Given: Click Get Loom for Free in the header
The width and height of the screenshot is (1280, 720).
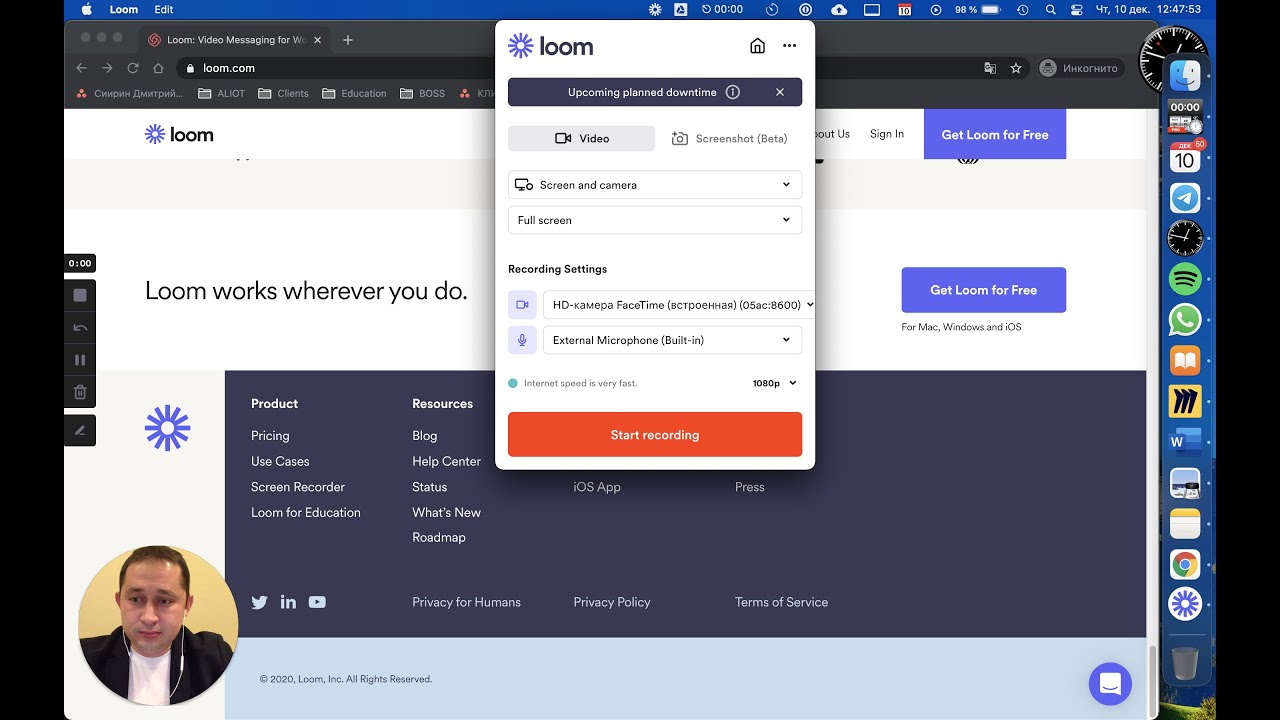Looking at the screenshot, I should 995,135.
